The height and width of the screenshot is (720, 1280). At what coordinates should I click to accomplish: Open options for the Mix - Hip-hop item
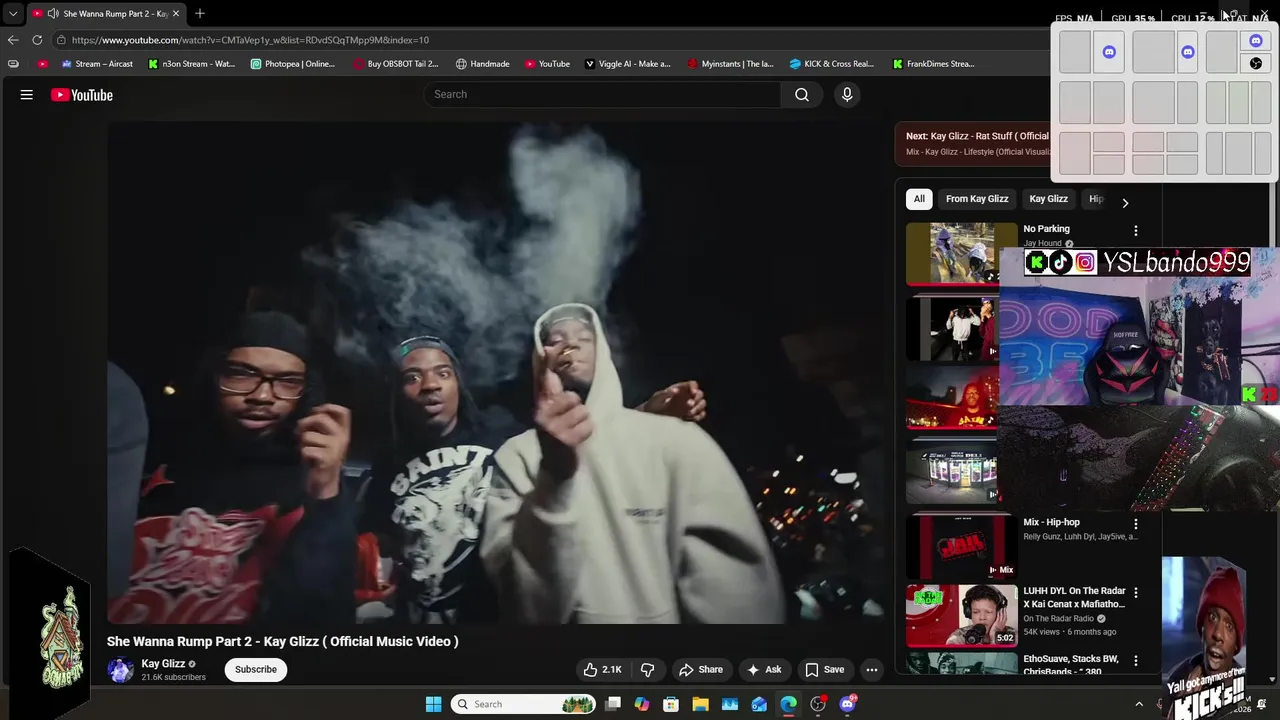click(x=1135, y=524)
